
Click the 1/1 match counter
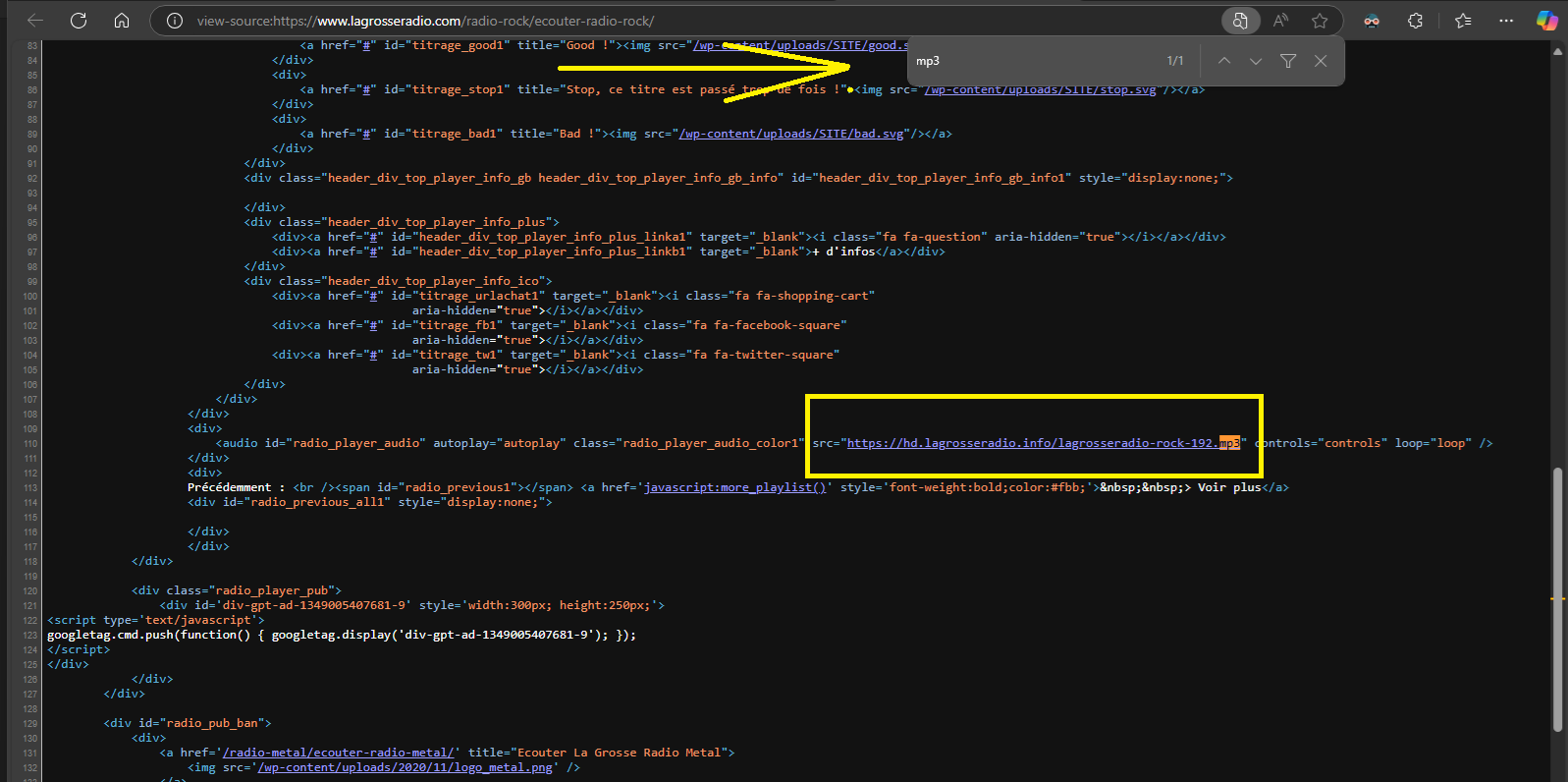tap(1175, 61)
